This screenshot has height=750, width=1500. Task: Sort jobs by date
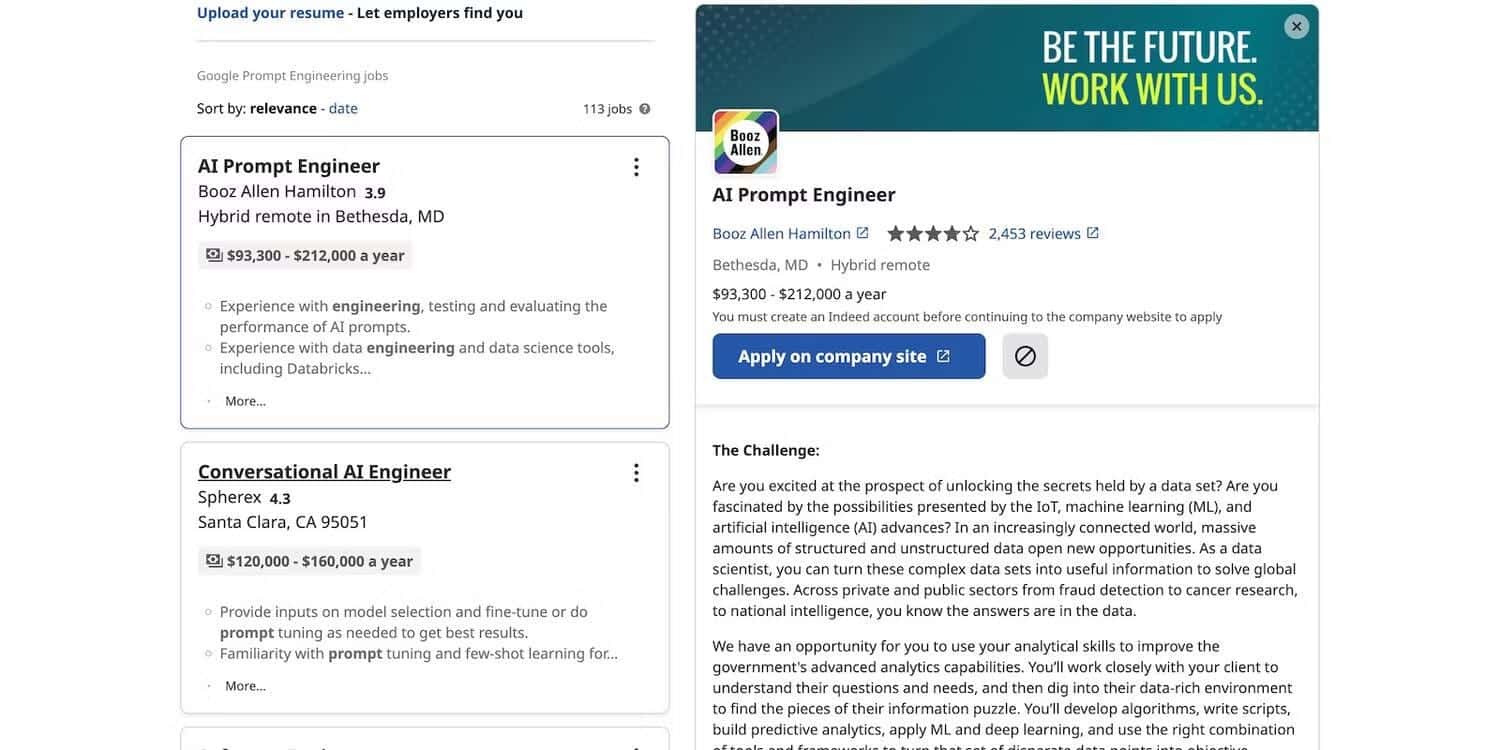[x=343, y=108]
